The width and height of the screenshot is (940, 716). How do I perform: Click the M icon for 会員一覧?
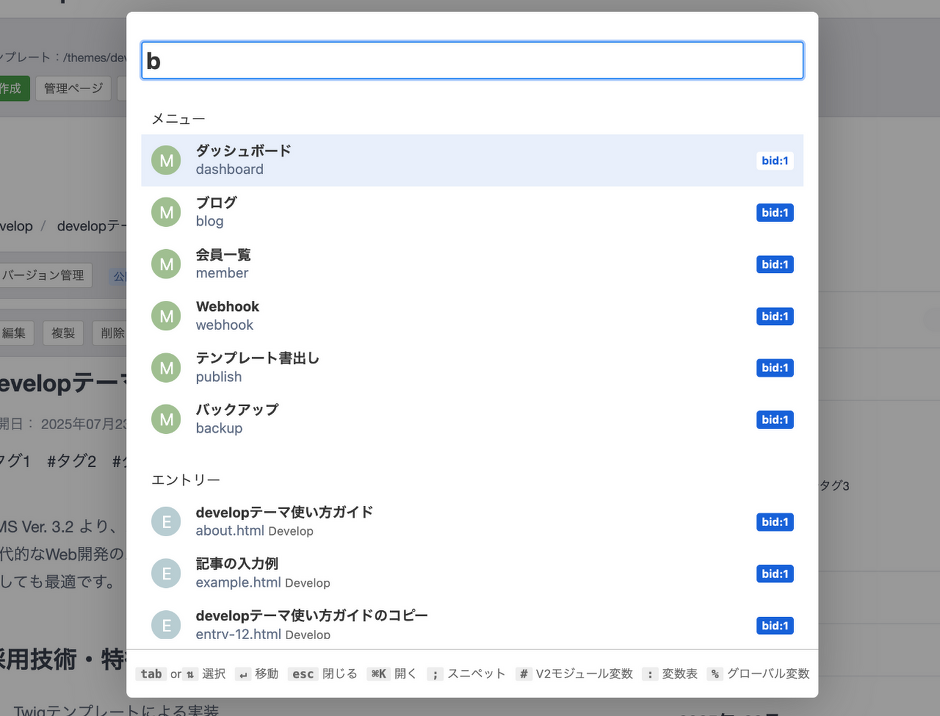[x=166, y=264]
